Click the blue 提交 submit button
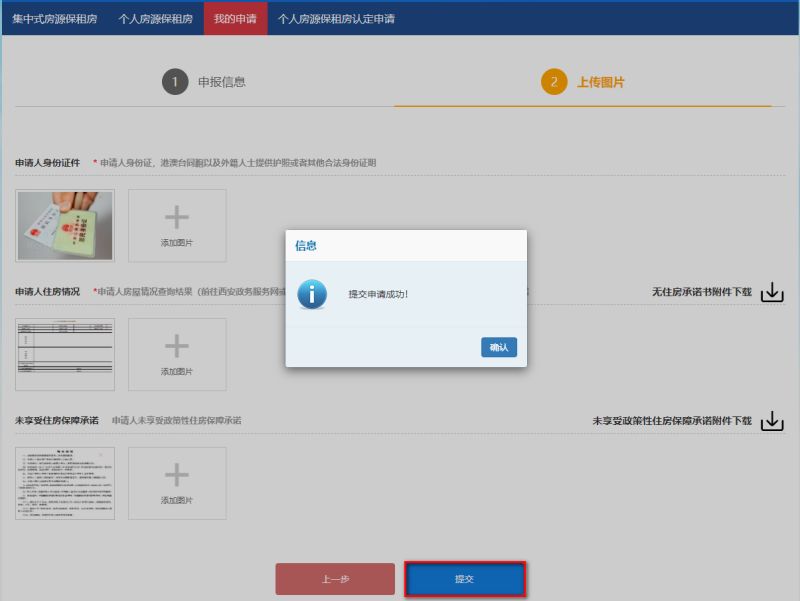This screenshot has height=601, width=800. coord(465,579)
